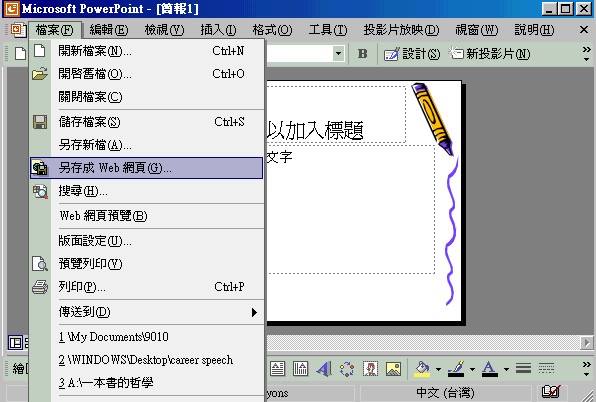Viewport: 596px width, 402px height.
Task: Select 另存成 Web 網頁(G) entry
Action: click(147, 168)
